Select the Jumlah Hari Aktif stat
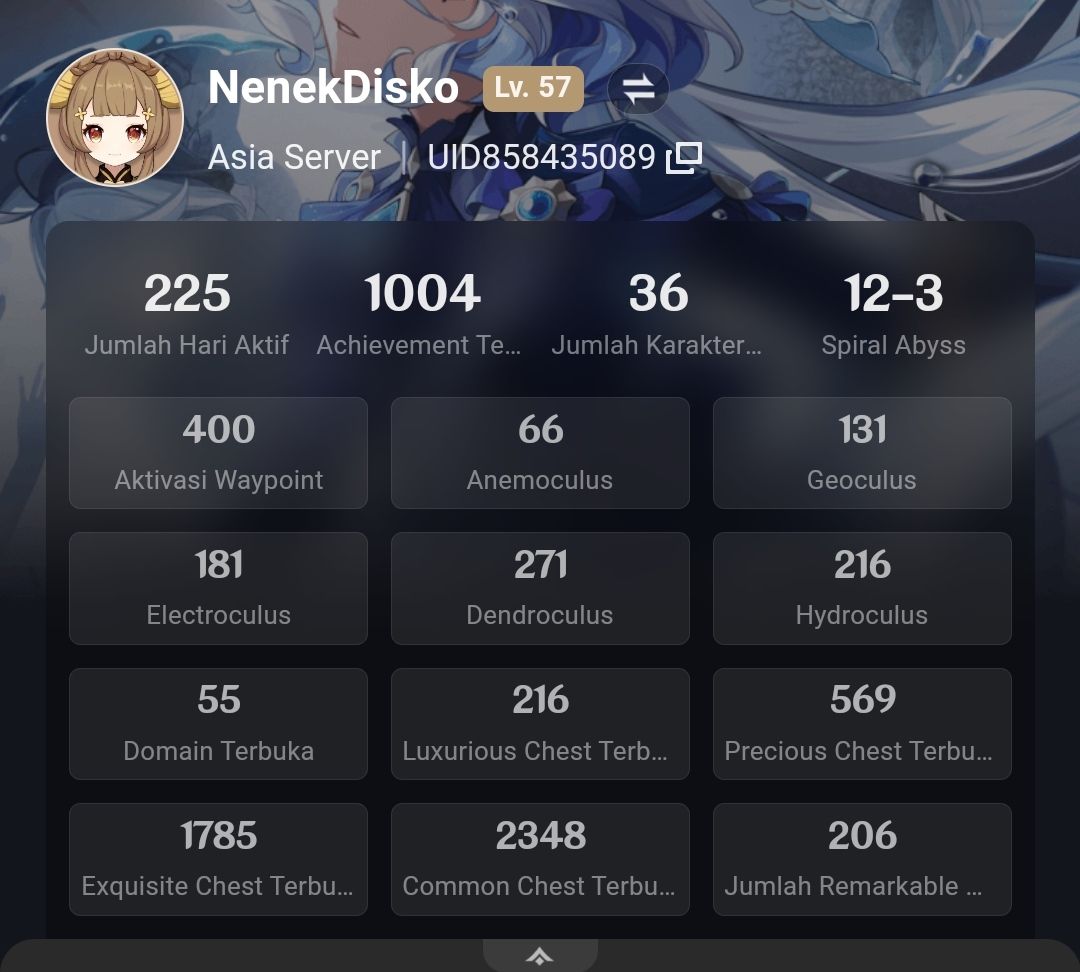 point(187,313)
